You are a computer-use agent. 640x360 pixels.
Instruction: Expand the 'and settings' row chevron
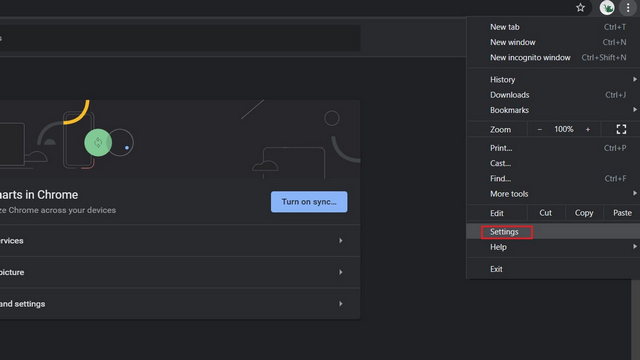point(340,304)
